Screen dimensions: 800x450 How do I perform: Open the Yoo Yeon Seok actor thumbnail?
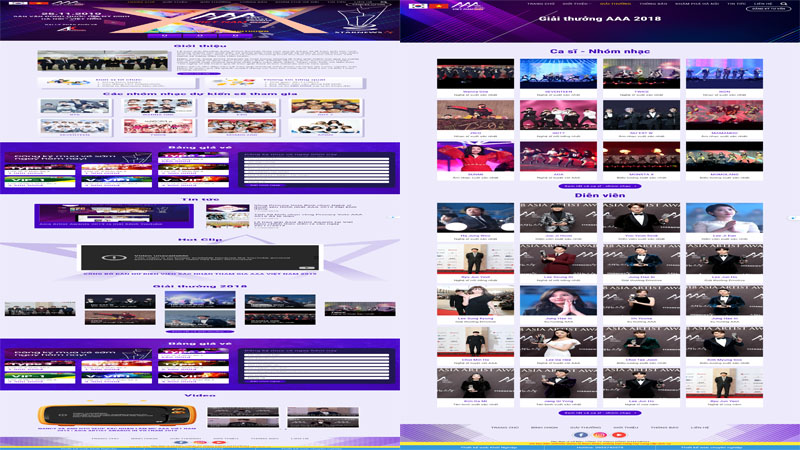pos(641,218)
